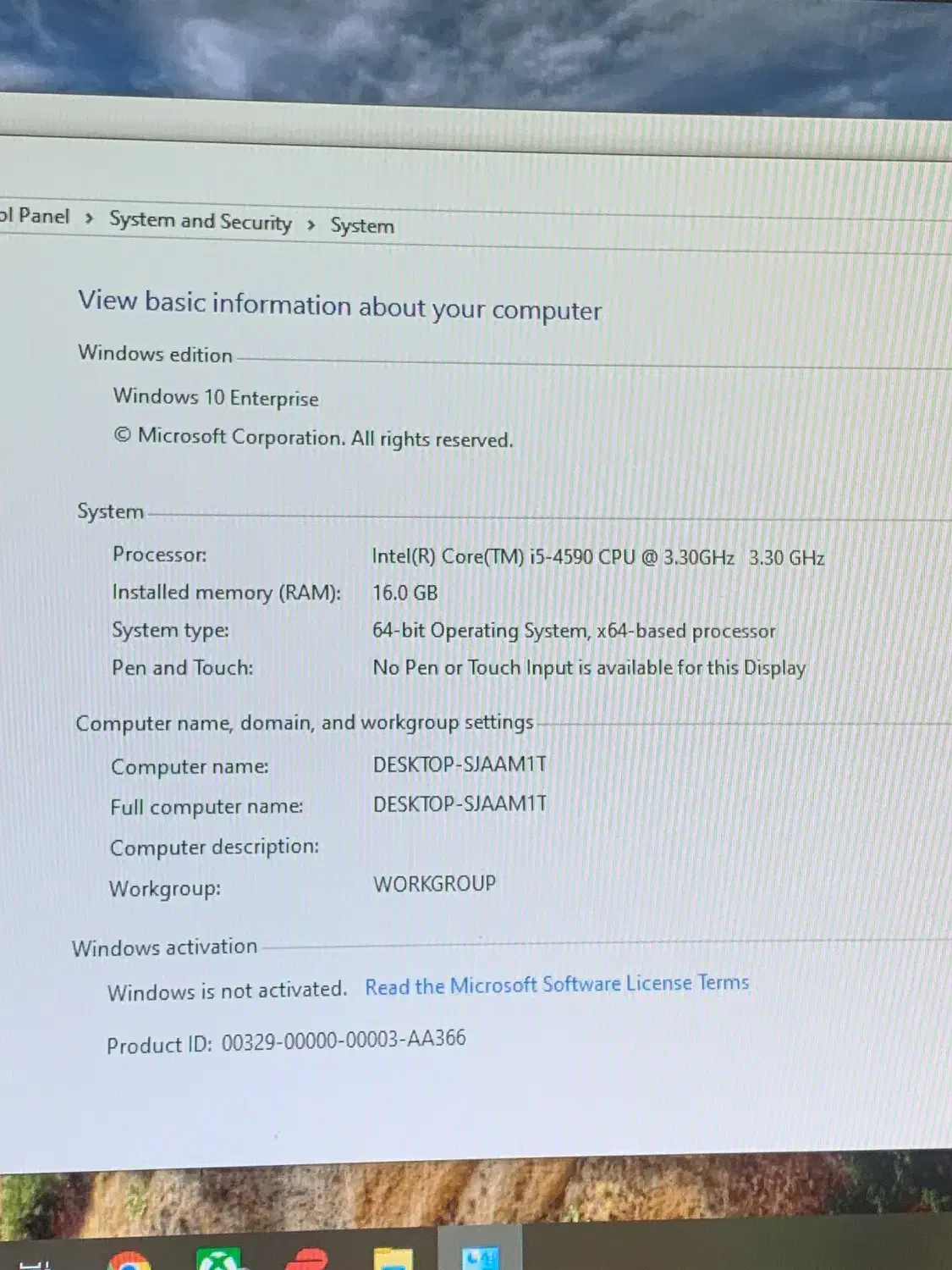Open the red app icon in taskbar
This screenshot has width=952, height=1270.
coord(306,1260)
